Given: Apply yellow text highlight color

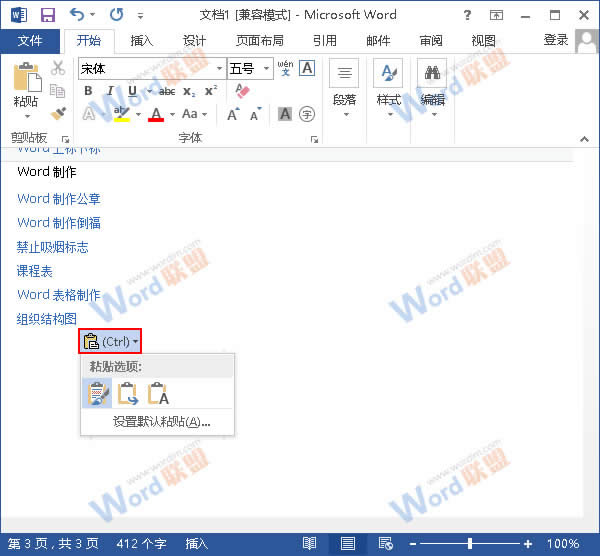Looking at the screenshot, I should point(122,114).
